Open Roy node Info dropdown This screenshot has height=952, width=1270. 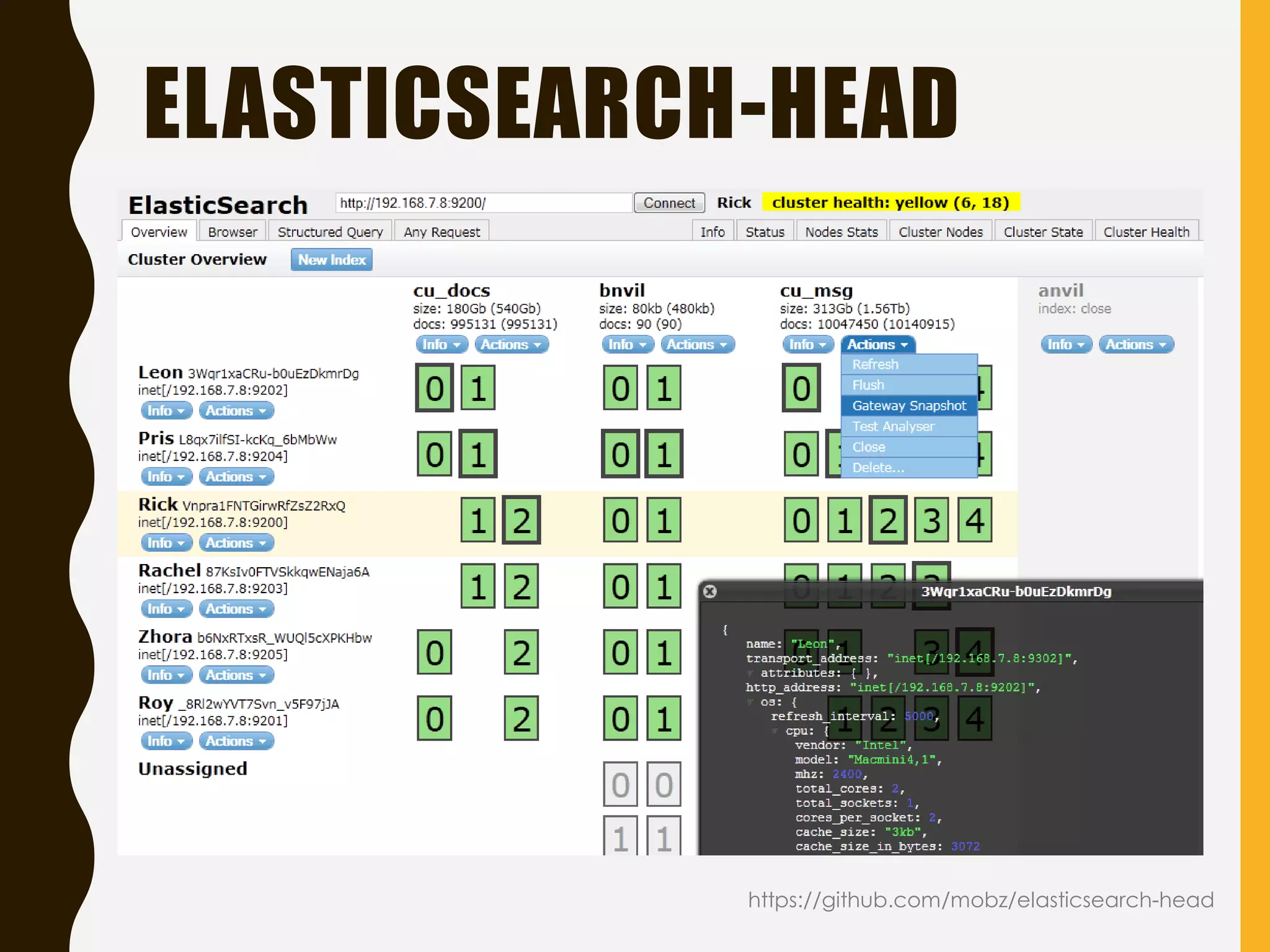167,741
